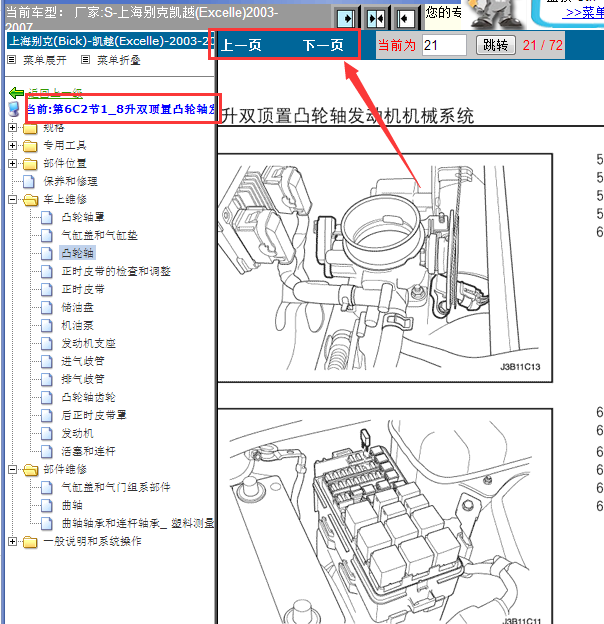The height and width of the screenshot is (624, 604).
Task: Open 曲轴轴承和连杆轴承_塑料测量 page
Action: pyautogui.click(x=138, y=523)
